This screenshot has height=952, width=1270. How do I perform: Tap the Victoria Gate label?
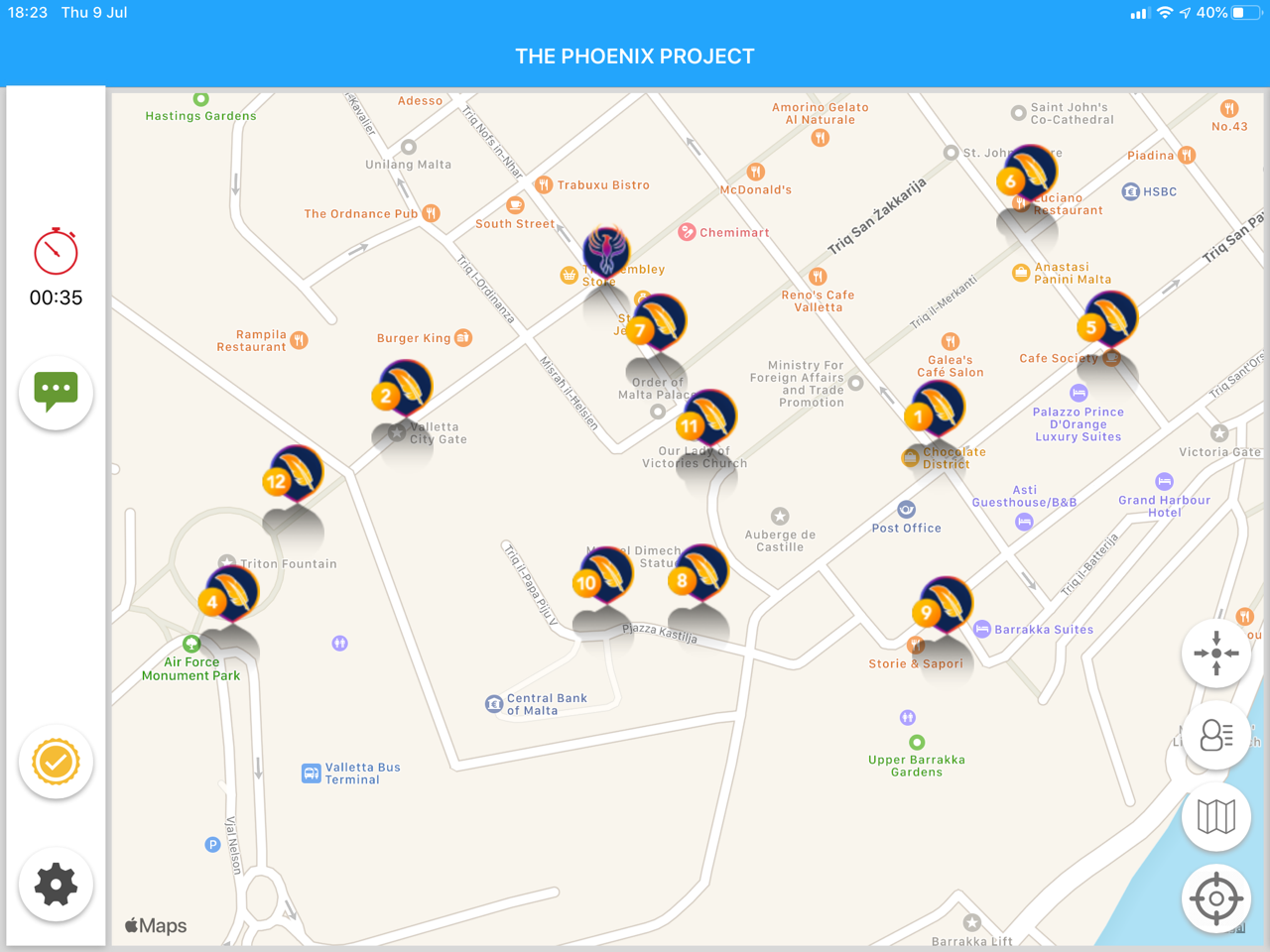pyautogui.click(x=1219, y=452)
